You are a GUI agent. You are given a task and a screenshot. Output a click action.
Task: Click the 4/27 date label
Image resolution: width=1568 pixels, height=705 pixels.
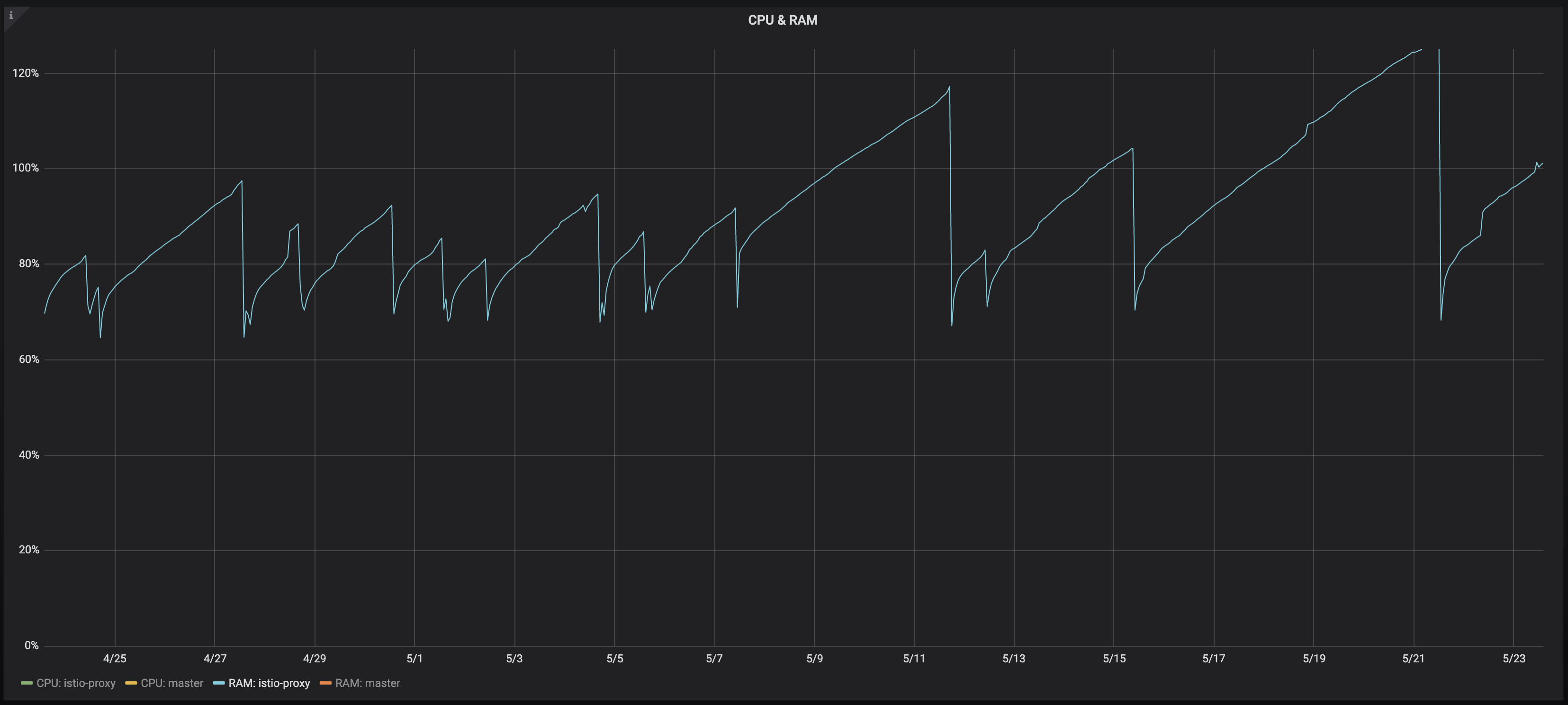[x=215, y=658]
